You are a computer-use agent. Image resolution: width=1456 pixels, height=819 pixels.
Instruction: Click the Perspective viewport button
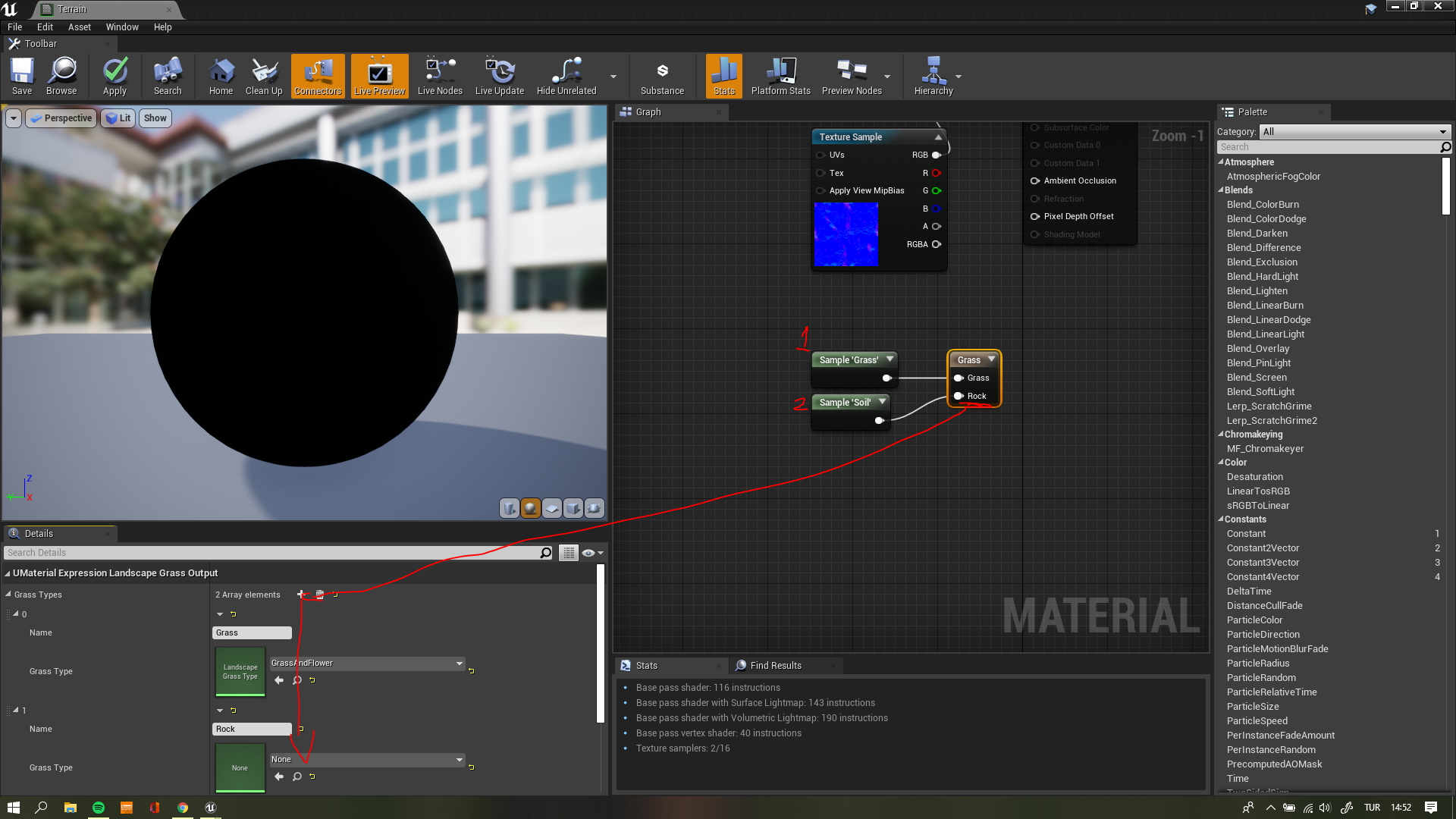tap(61, 118)
